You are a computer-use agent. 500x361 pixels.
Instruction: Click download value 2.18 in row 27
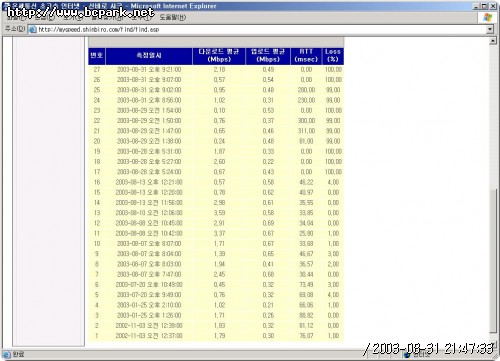click(219, 69)
